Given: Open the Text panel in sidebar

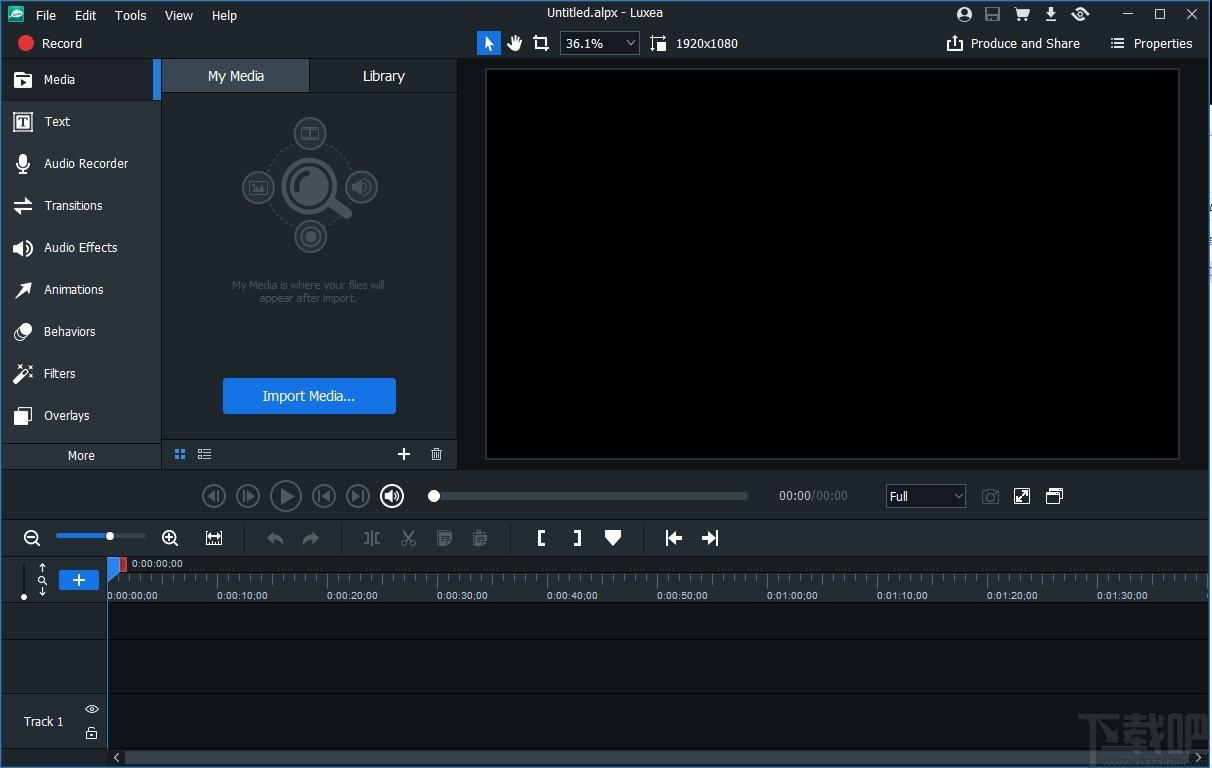Looking at the screenshot, I should tap(80, 121).
